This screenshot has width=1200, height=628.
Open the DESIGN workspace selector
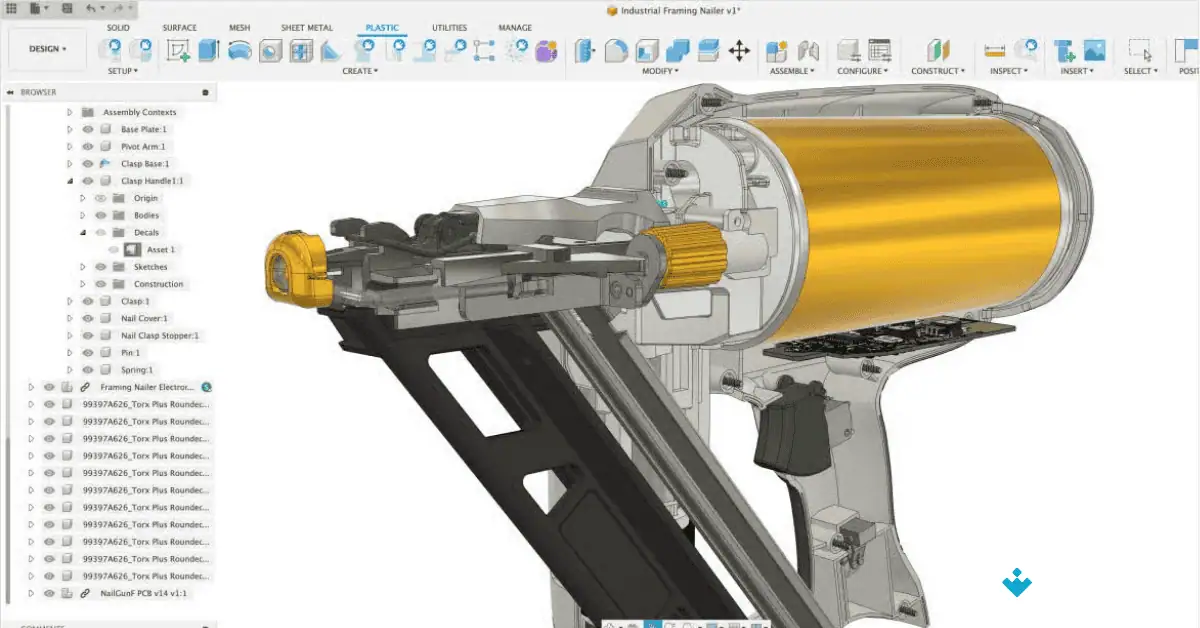click(x=46, y=48)
